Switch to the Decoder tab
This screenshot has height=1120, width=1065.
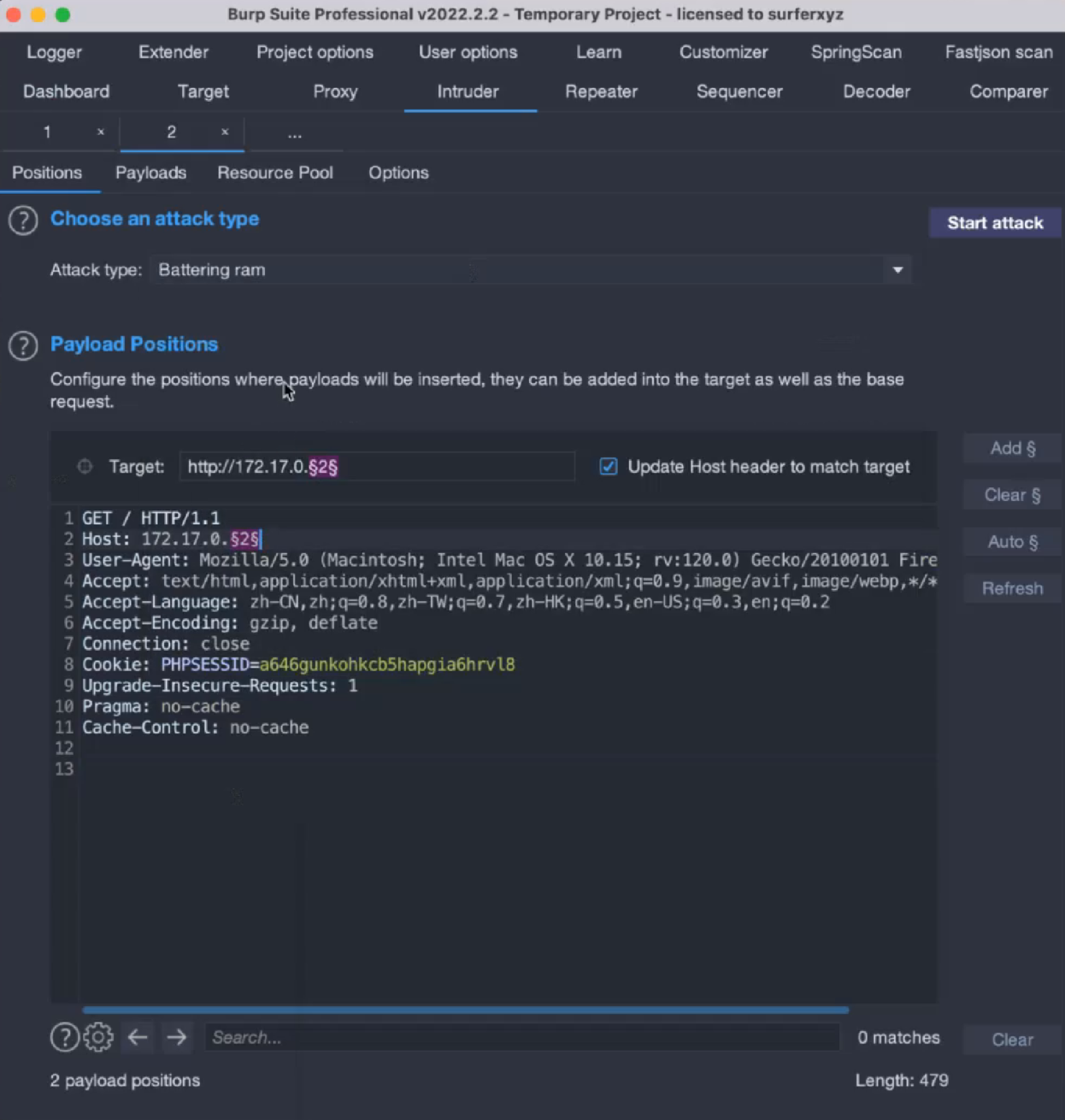coord(877,91)
